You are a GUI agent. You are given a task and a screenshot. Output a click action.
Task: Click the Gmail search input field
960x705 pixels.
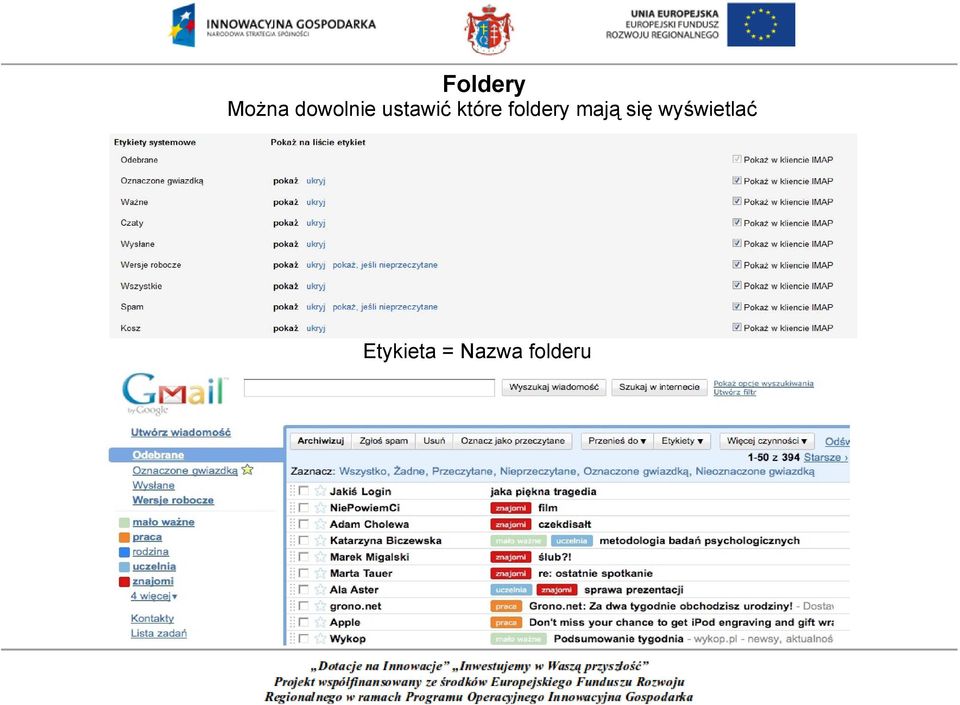click(x=369, y=387)
